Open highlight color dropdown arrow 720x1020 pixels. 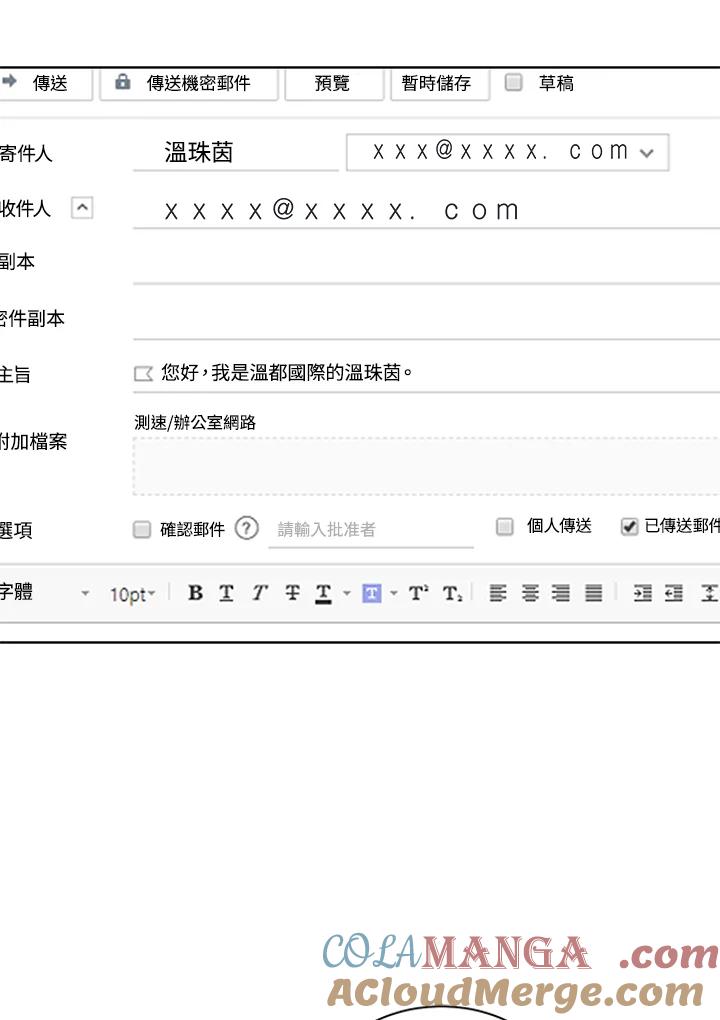[x=393, y=593]
